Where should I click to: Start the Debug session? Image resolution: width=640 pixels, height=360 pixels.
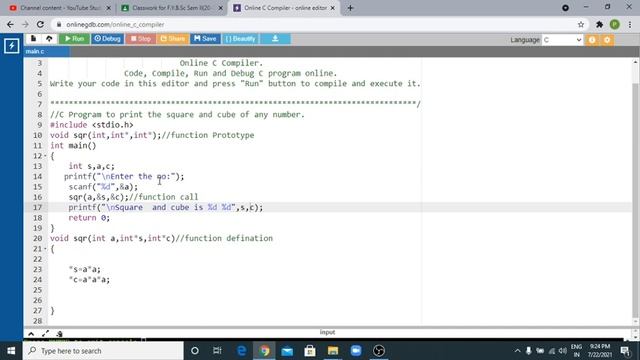tap(107, 39)
